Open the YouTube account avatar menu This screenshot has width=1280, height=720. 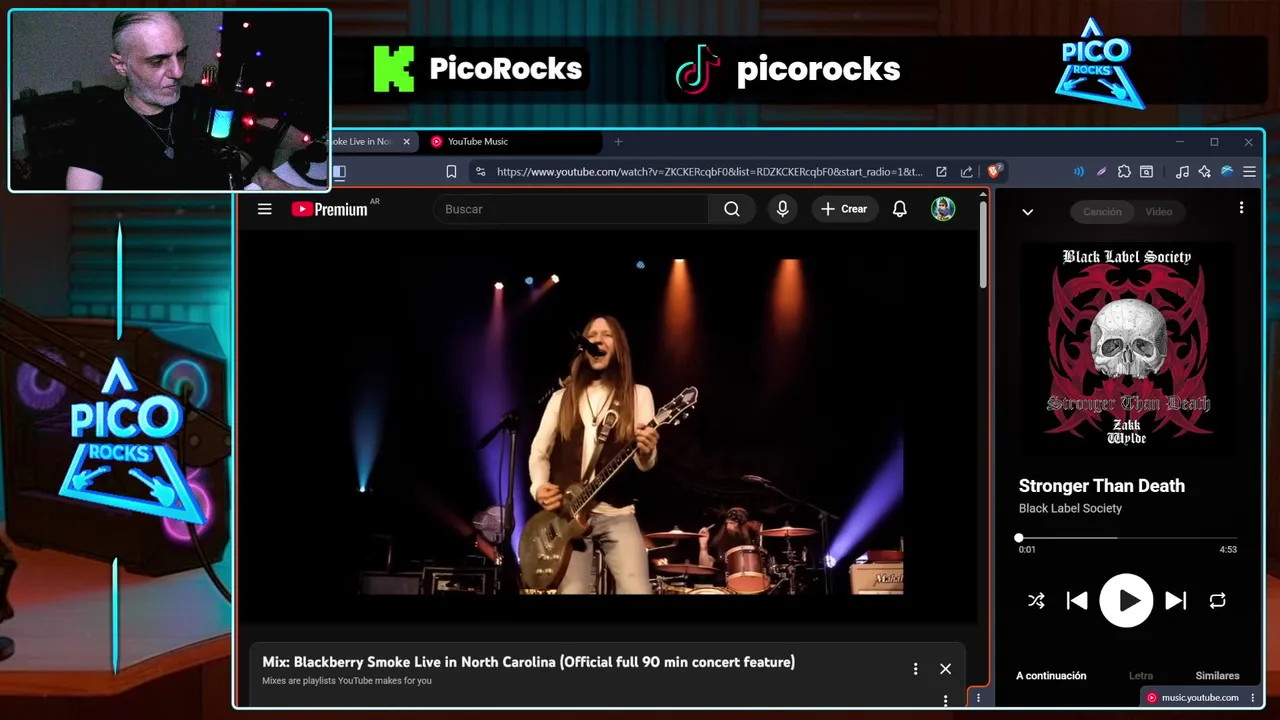943,209
